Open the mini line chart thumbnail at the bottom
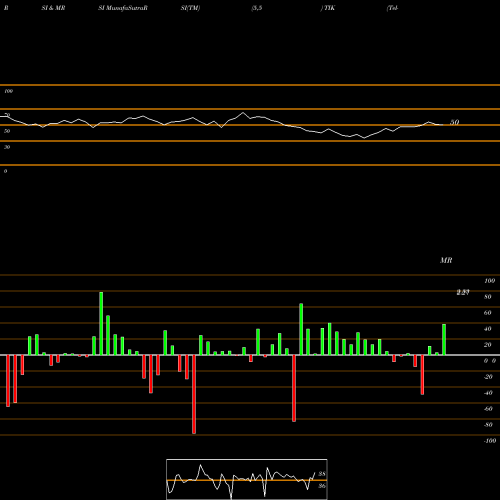Screen dimensions: 500x500 [247, 479]
